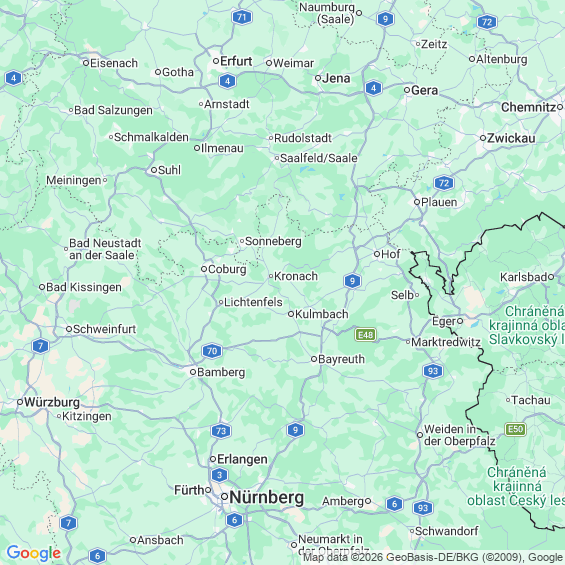
Task: Click the map data attribution text
Action: coord(433,558)
